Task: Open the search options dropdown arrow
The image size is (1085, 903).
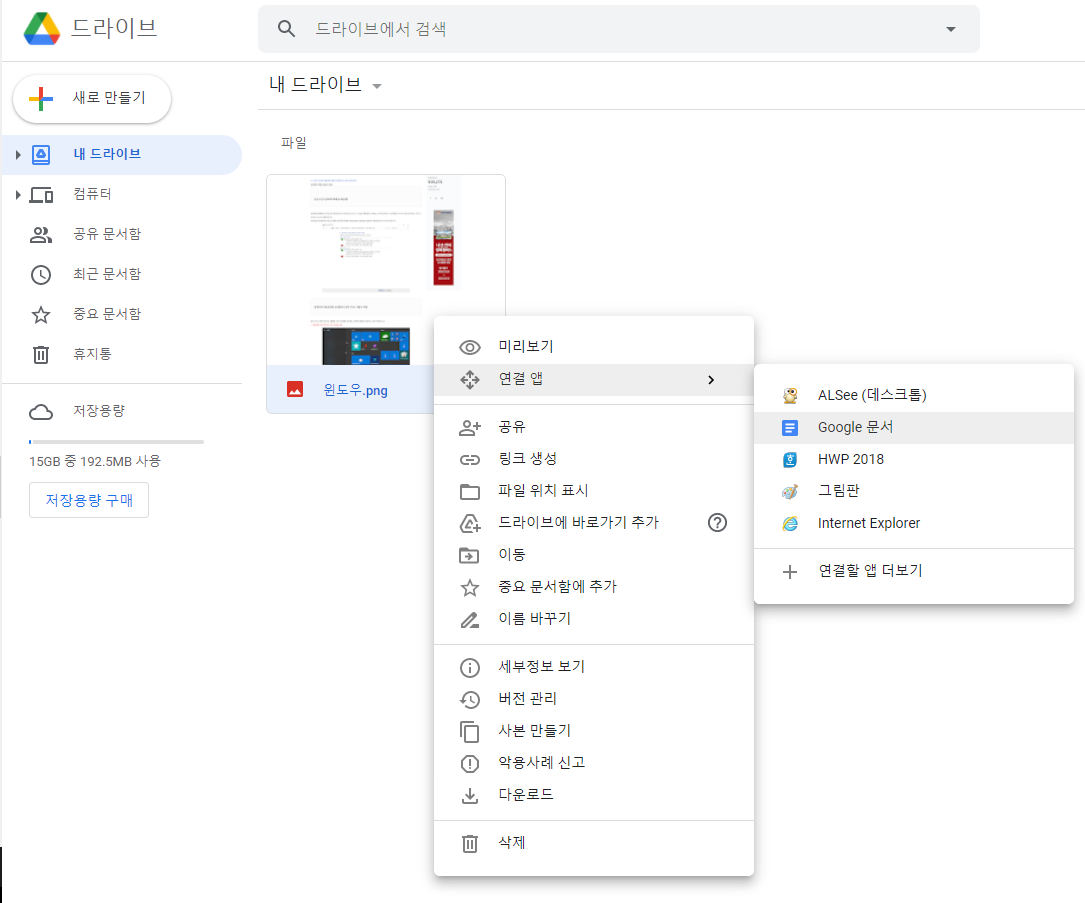Action: [951, 29]
